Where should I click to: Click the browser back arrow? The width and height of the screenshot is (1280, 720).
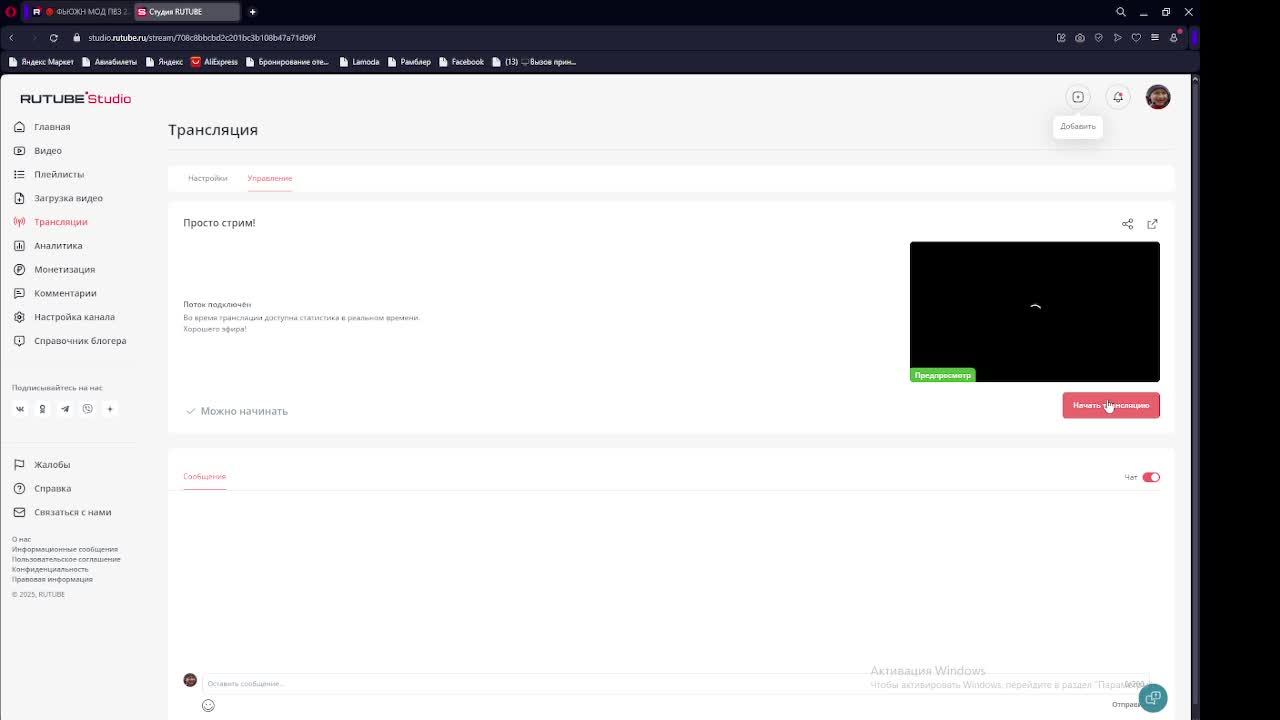point(11,38)
